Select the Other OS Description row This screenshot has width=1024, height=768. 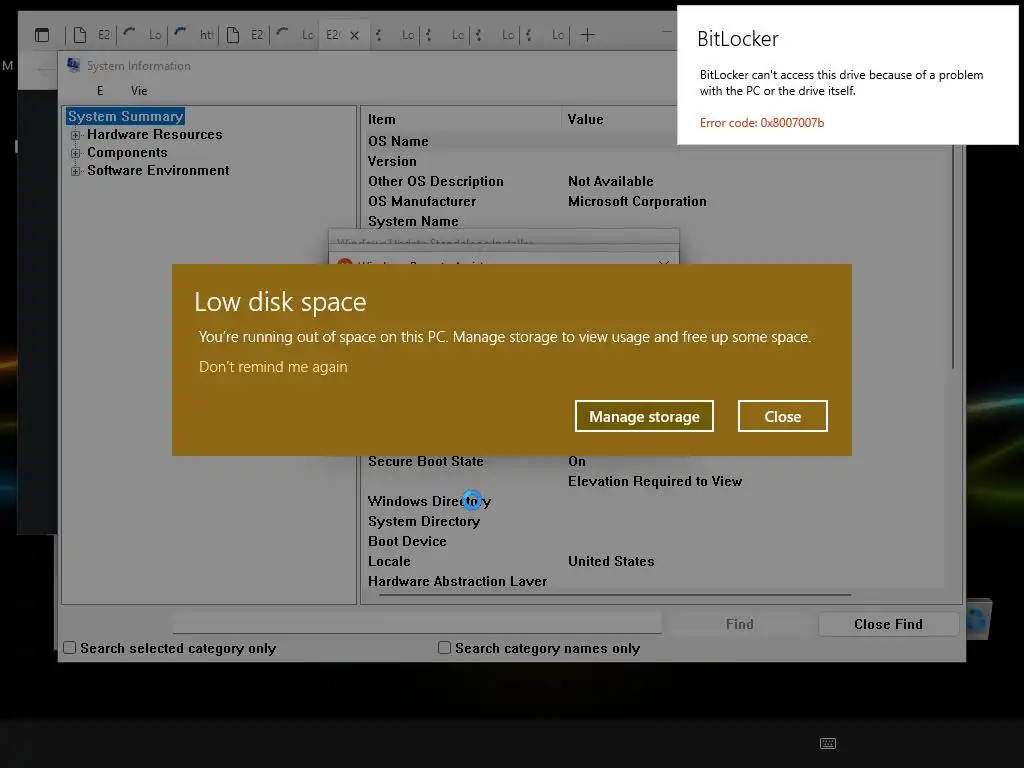click(656, 182)
